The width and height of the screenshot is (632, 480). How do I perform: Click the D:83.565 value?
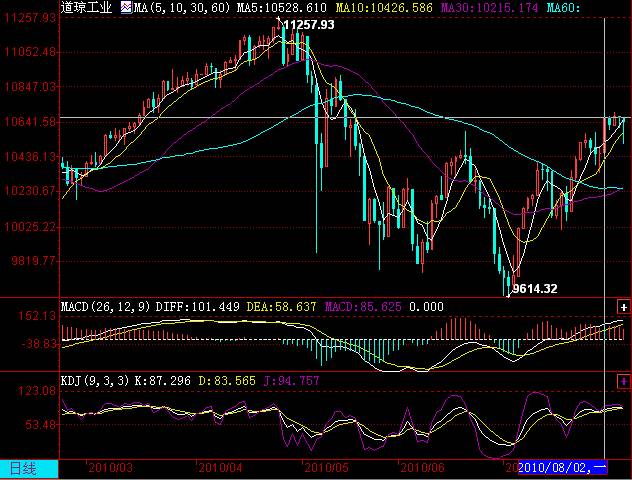pos(227,381)
